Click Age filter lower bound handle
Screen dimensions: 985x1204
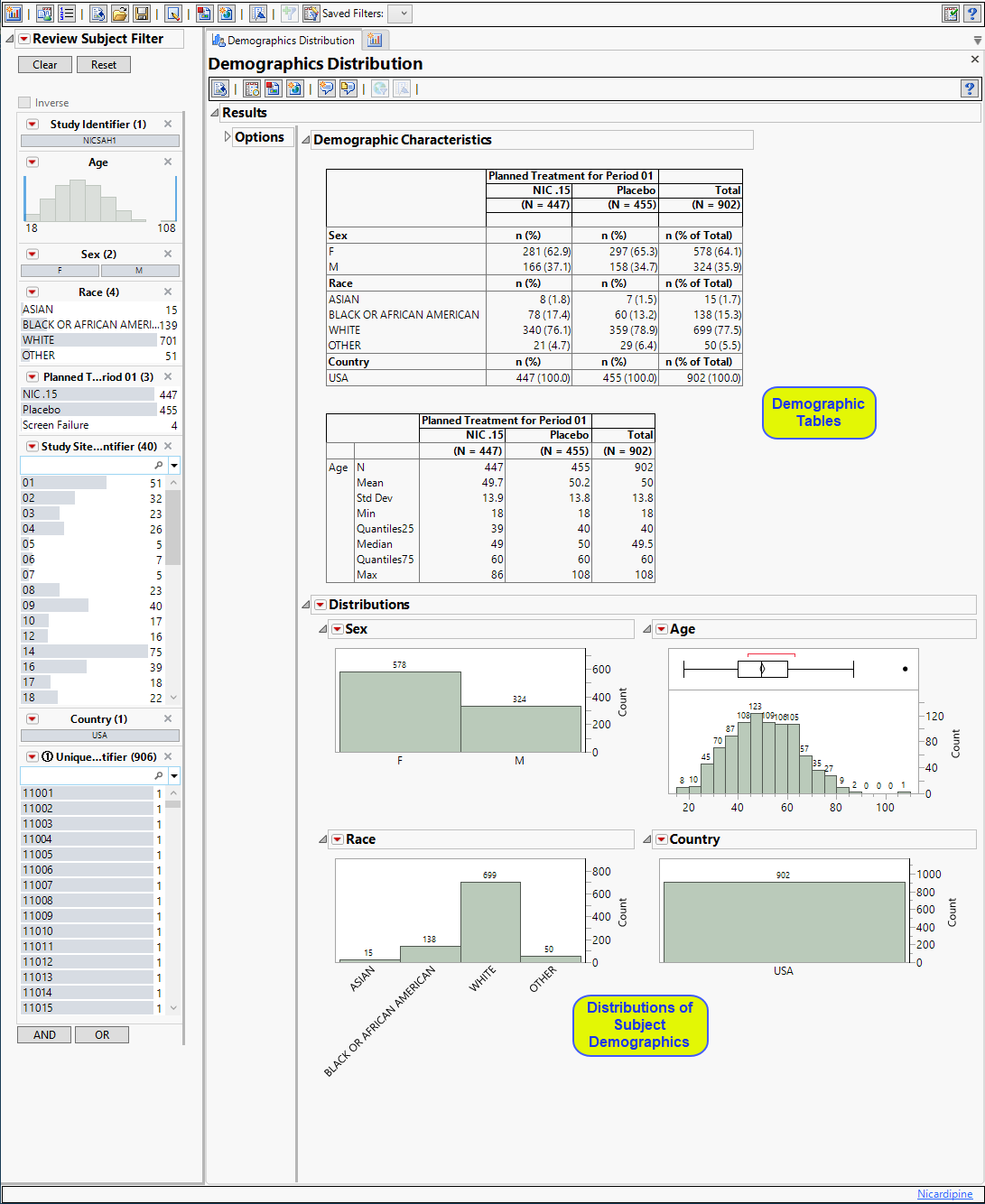25,199
